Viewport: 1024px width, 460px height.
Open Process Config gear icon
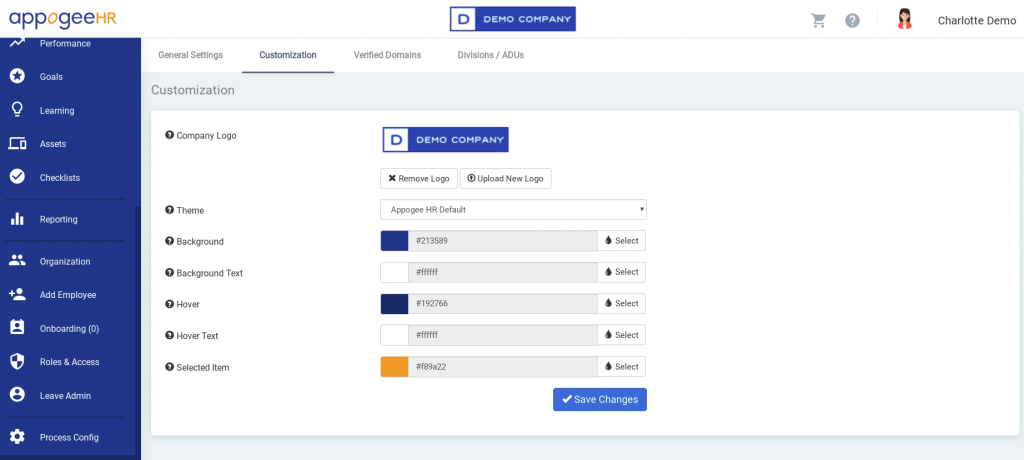pos(17,437)
